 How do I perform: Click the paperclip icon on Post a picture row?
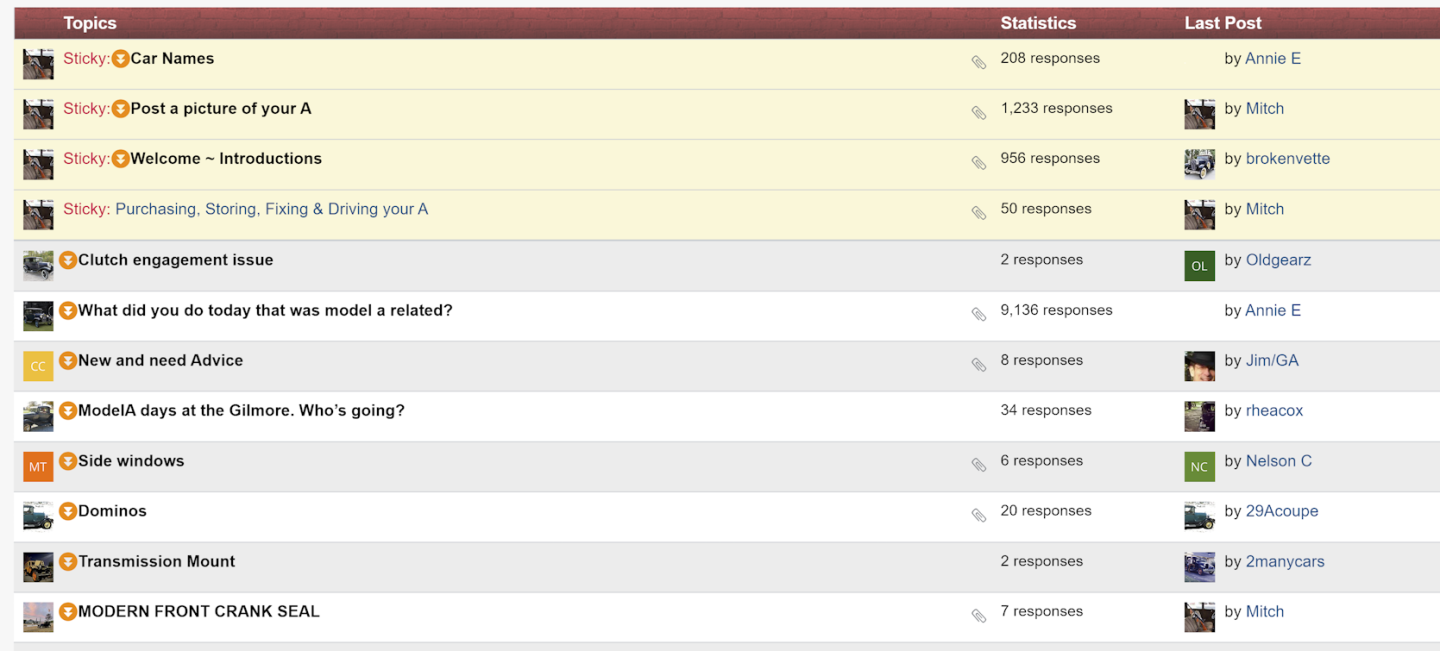(979, 113)
